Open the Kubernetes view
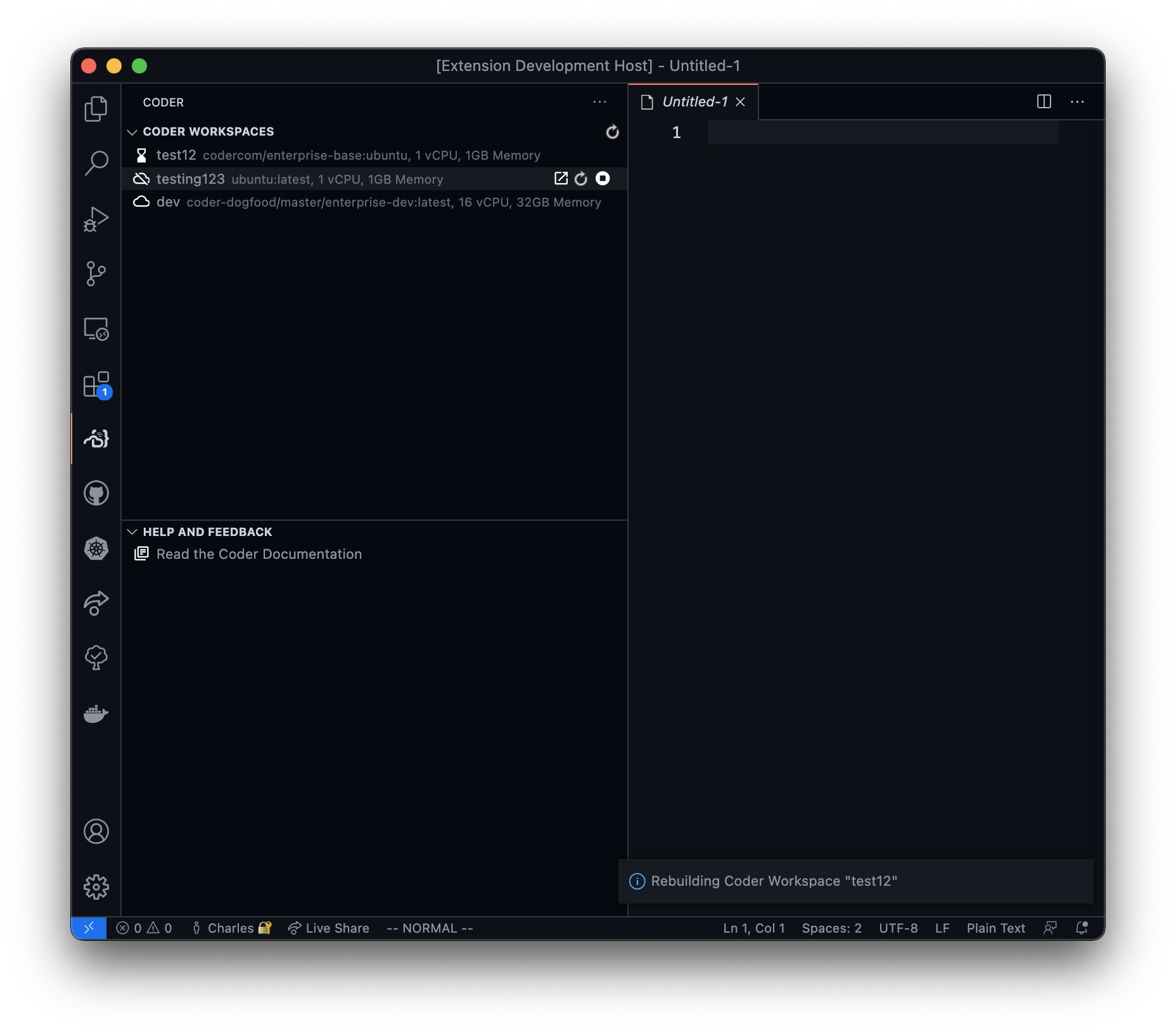Viewport: 1176px width, 1034px height. pyautogui.click(x=96, y=548)
